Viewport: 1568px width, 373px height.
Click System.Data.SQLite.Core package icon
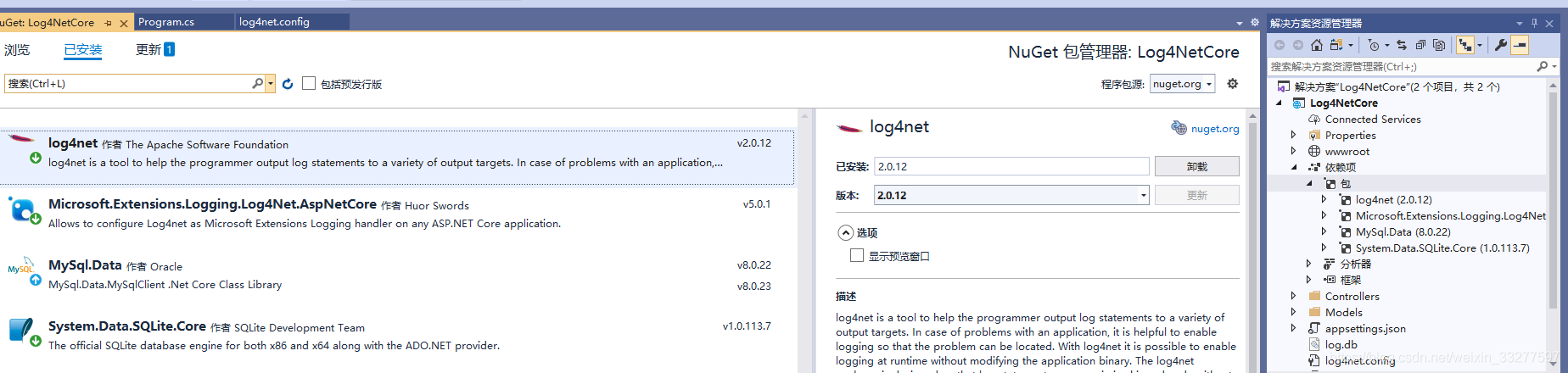20,328
